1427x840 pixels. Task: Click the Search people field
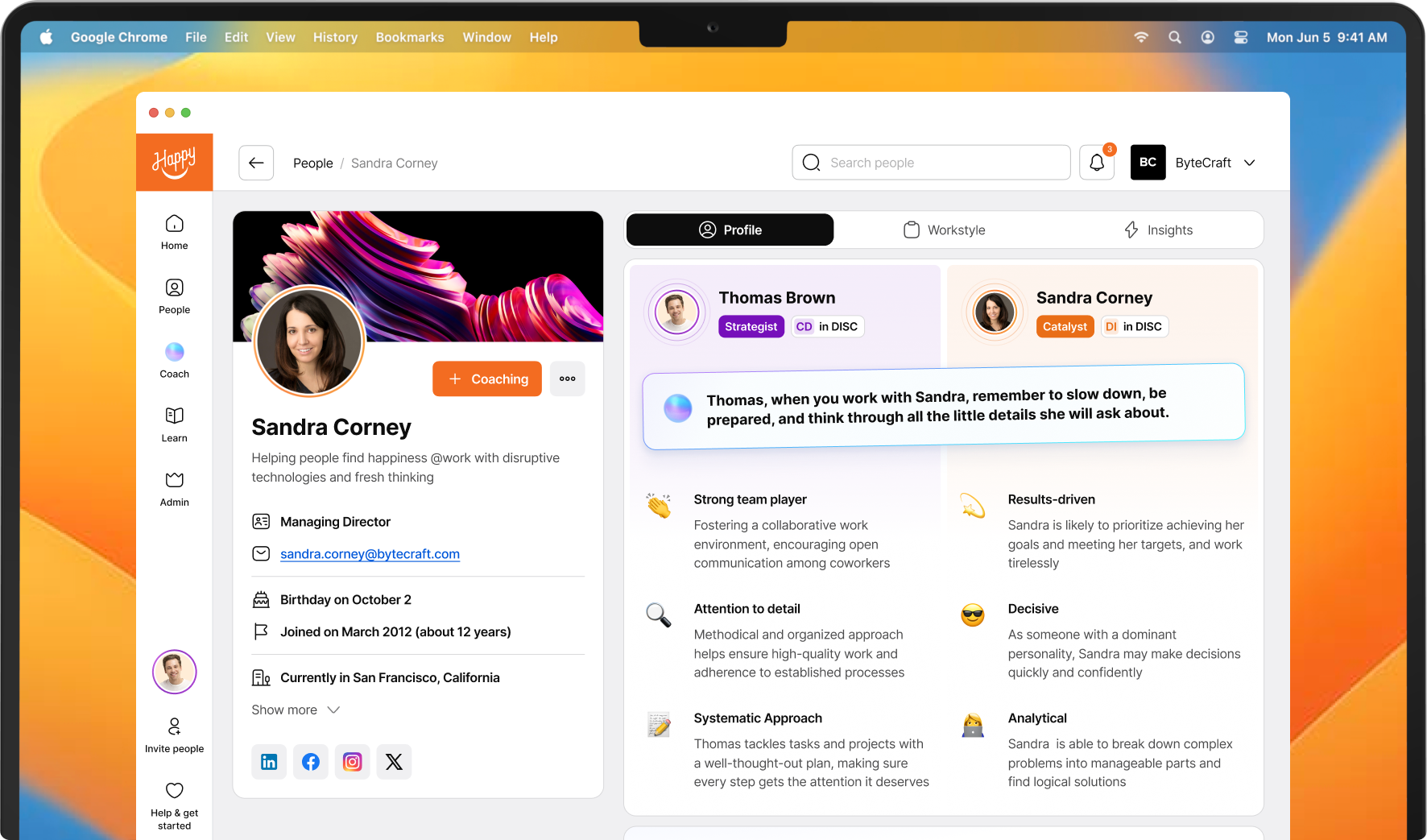point(932,163)
